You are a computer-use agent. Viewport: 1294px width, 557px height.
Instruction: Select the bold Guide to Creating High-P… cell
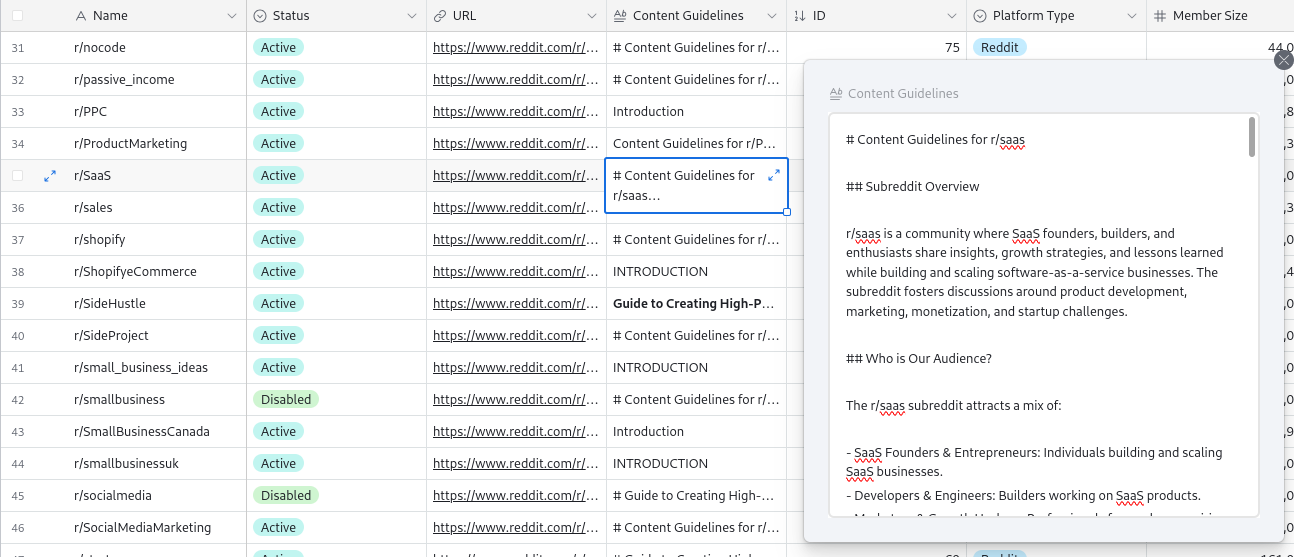click(696, 303)
